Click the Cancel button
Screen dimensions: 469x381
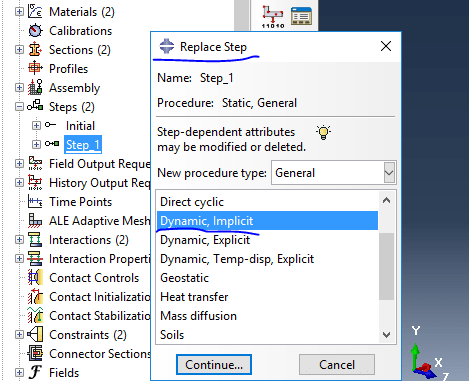(x=337, y=365)
